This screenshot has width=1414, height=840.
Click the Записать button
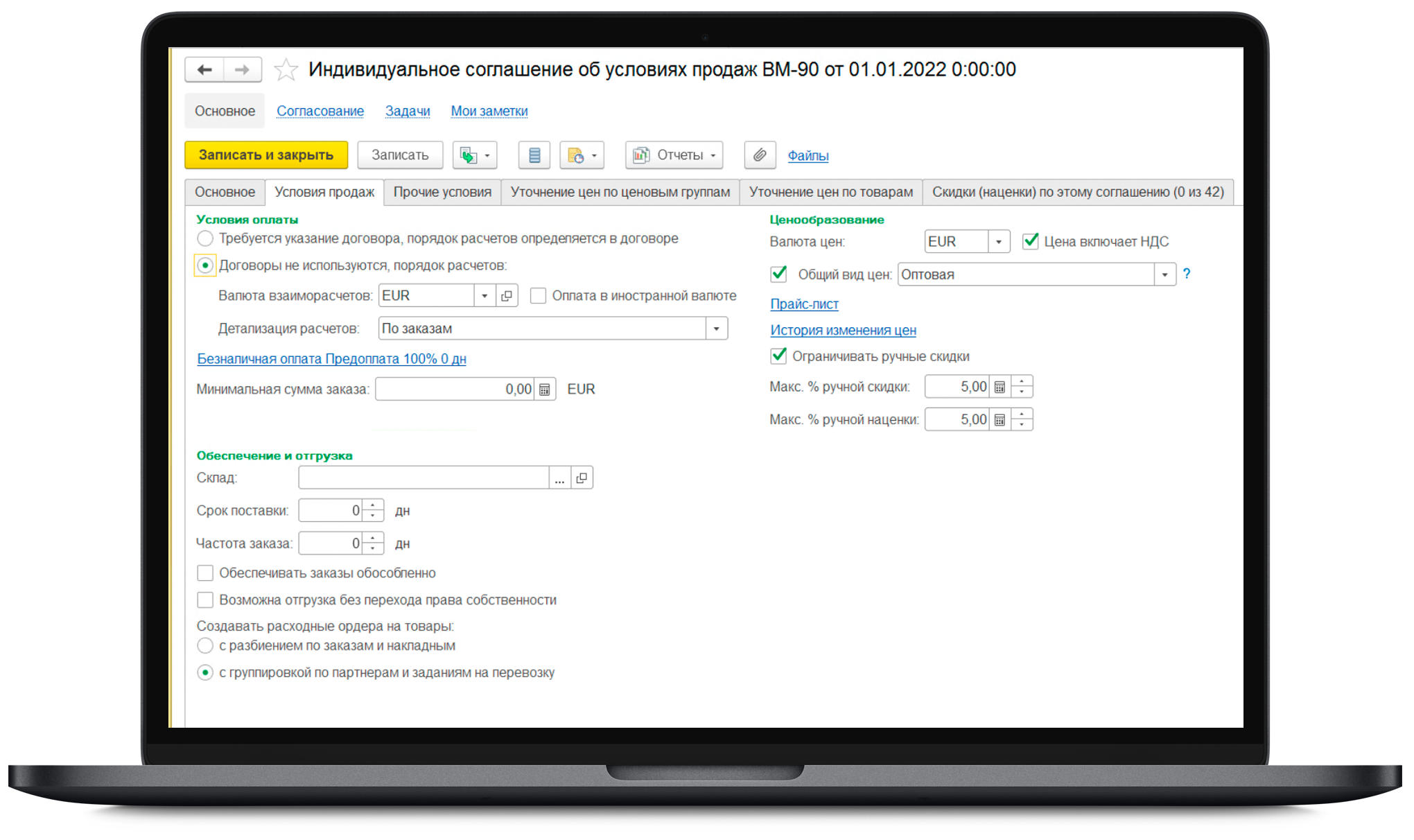tap(400, 155)
